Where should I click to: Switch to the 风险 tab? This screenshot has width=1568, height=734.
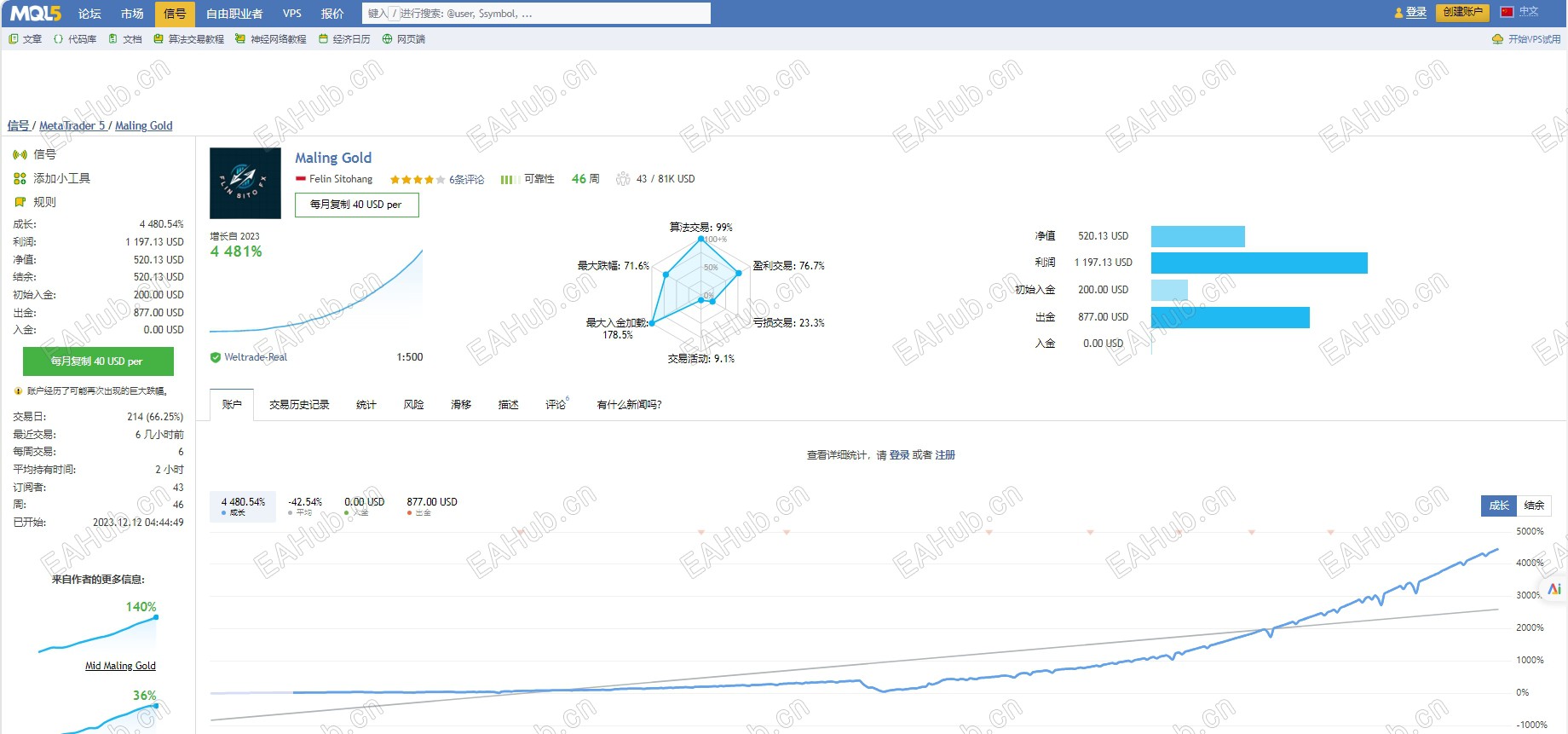414,404
